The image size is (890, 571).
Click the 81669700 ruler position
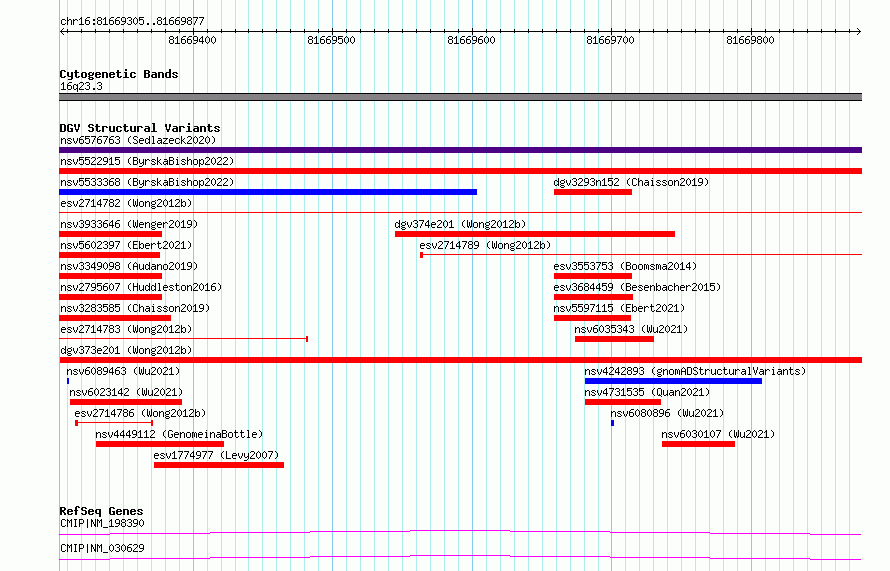click(611, 40)
